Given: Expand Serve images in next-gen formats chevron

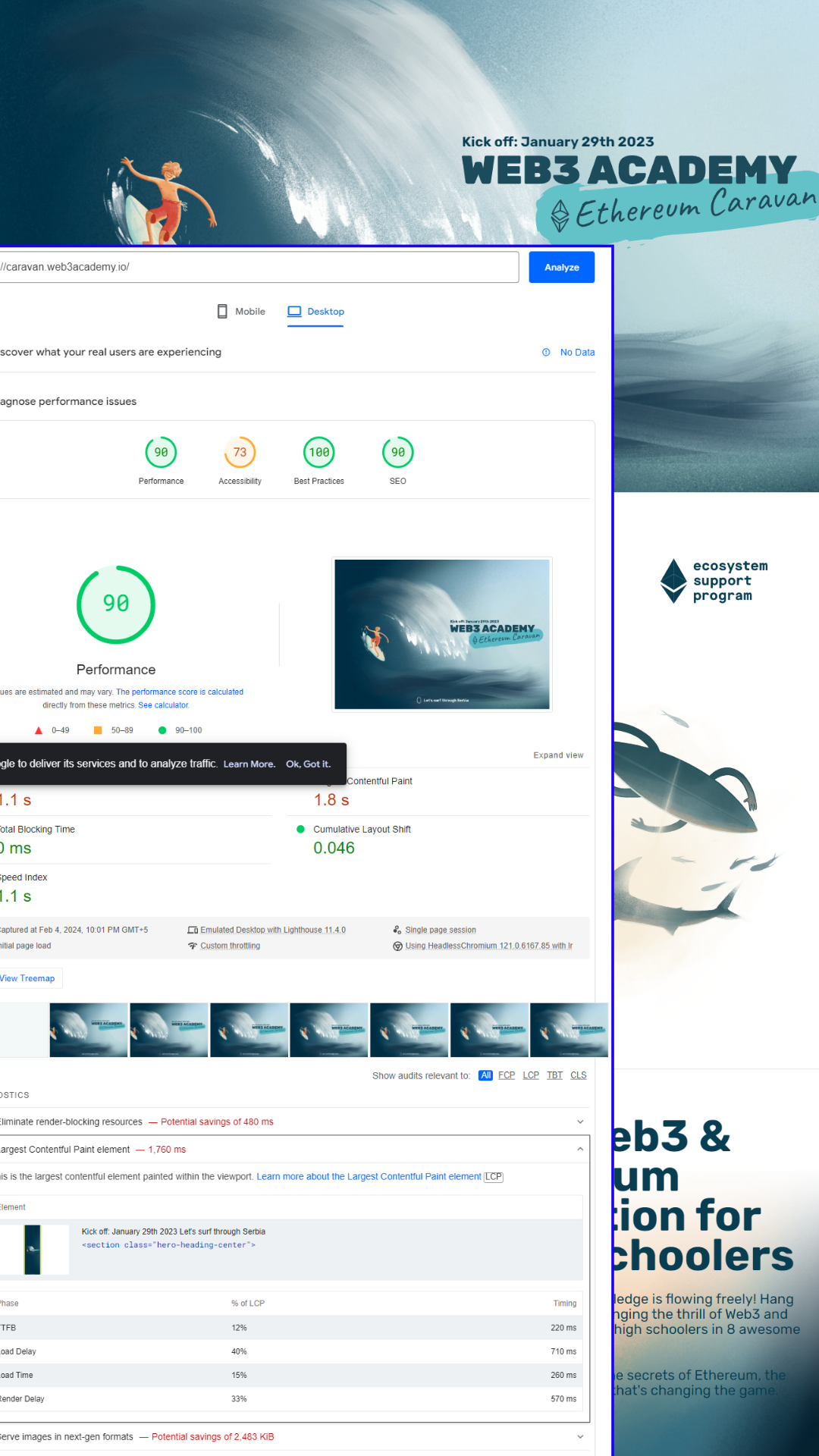Looking at the screenshot, I should 580,1436.
